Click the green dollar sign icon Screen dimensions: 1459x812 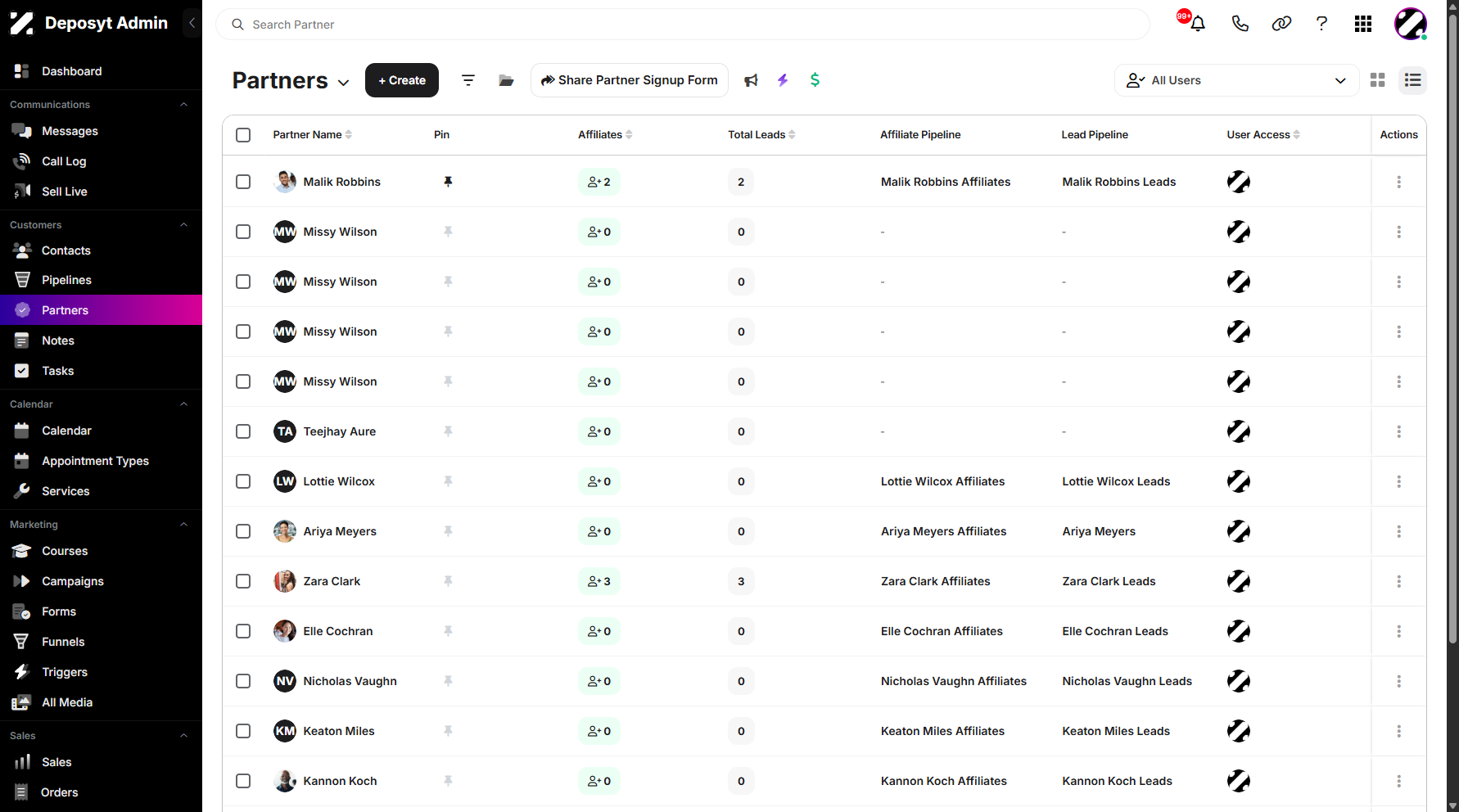[x=815, y=79]
